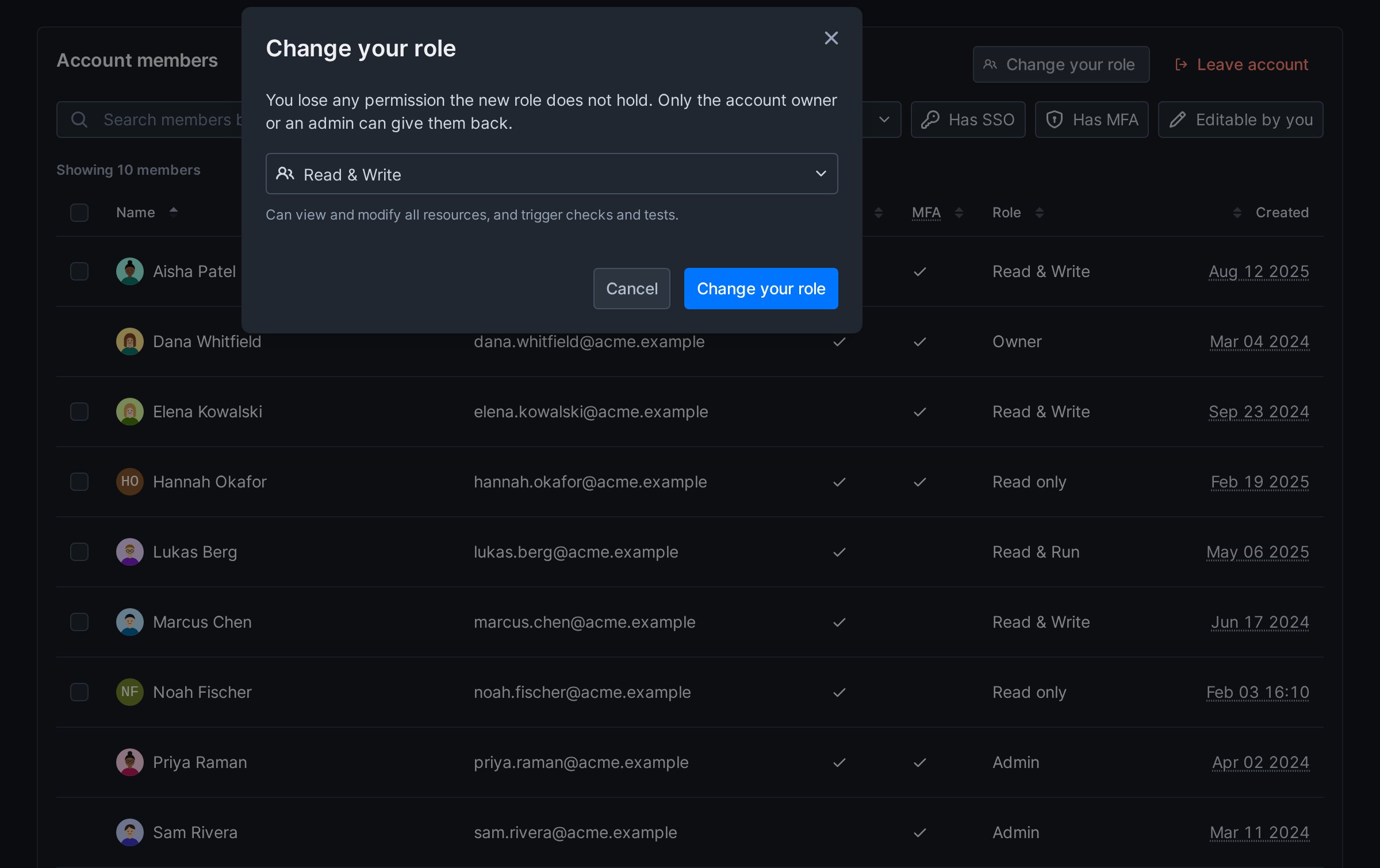Tick the select-all checkbox in the header
The width and height of the screenshot is (1380, 868).
click(x=79, y=213)
